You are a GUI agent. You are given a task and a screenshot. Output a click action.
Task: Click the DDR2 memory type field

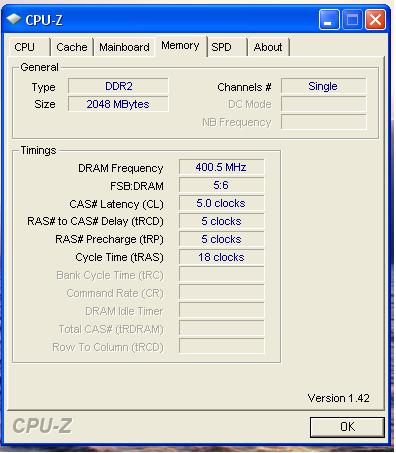(118, 86)
